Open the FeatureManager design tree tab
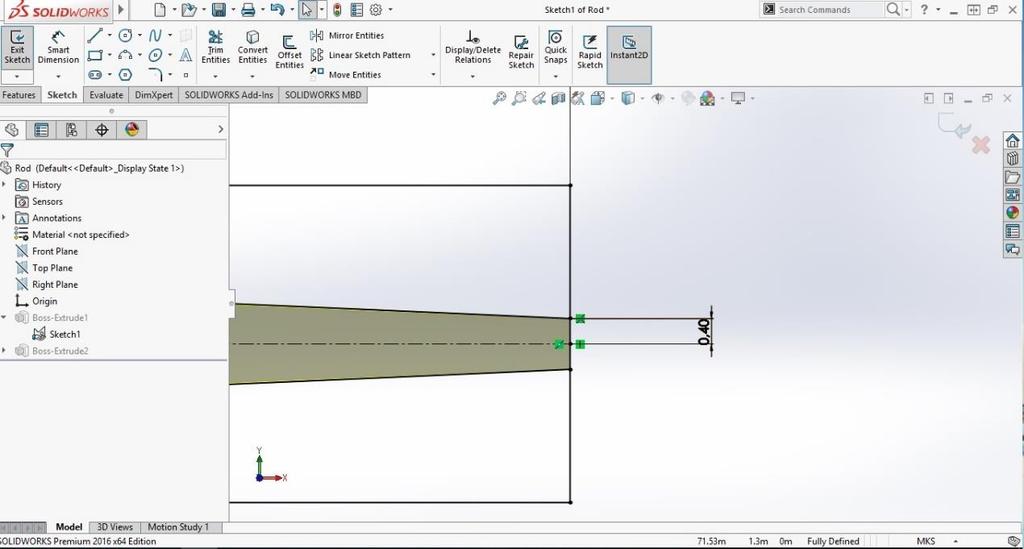 click(x=12, y=129)
